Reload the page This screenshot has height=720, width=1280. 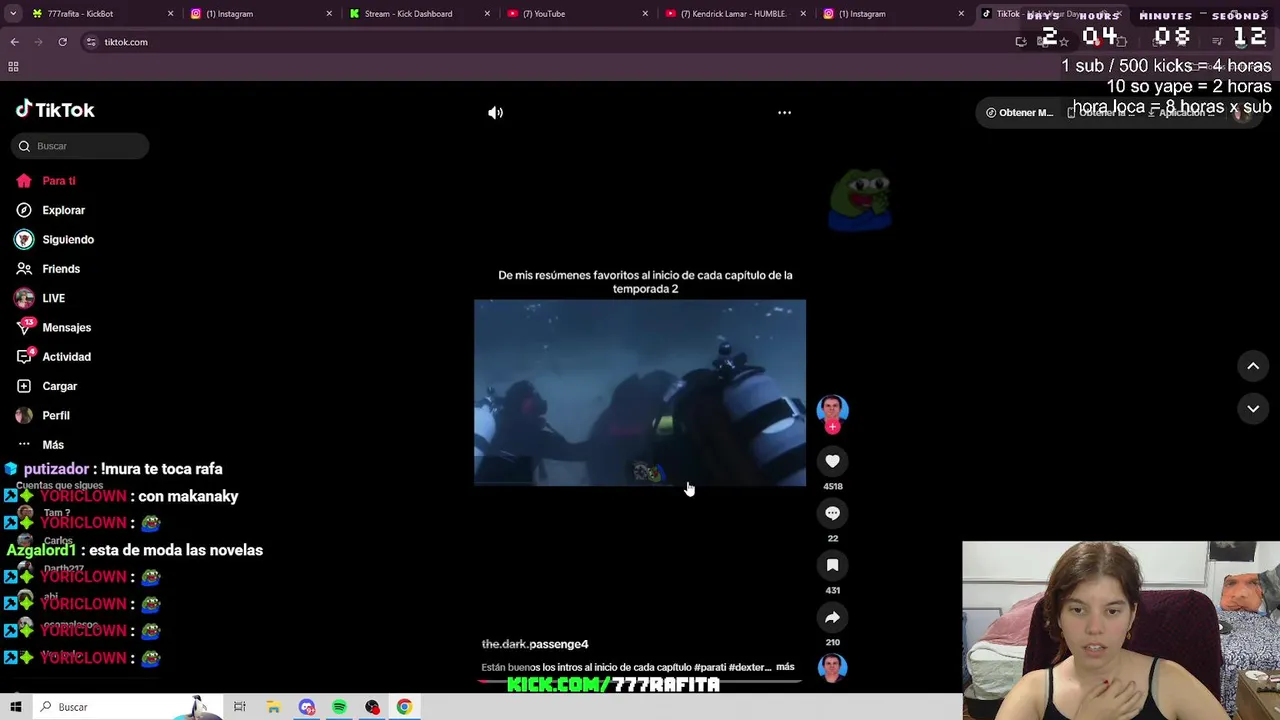click(x=62, y=42)
